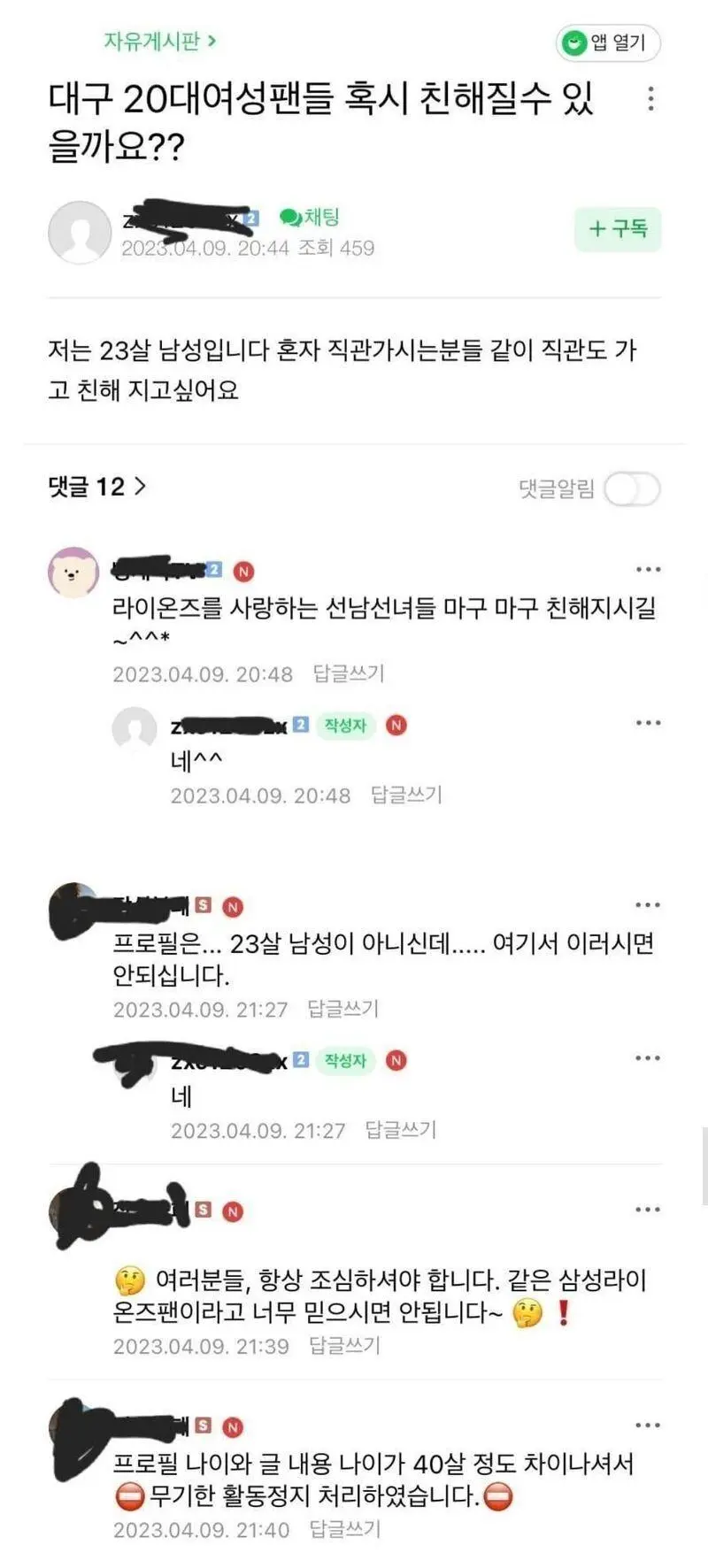
Task: Open the vertical three-dot post menu
Action: tap(650, 99)
